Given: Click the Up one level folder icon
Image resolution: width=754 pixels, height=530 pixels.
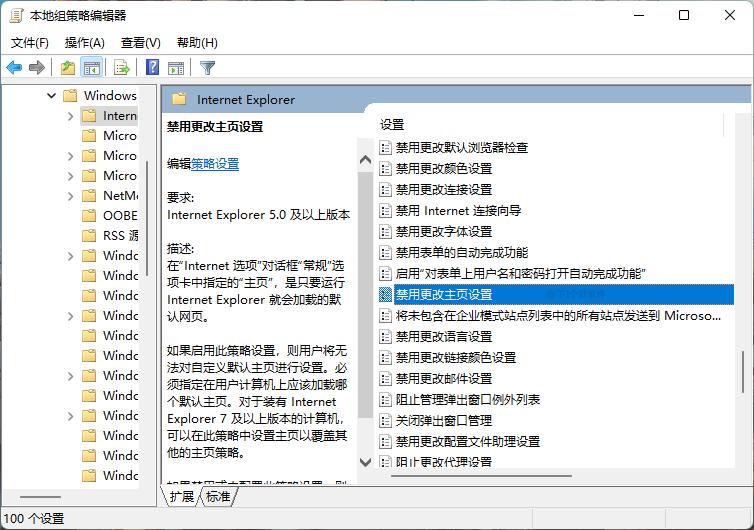Looking at the screenshot, I should (67, 68).
